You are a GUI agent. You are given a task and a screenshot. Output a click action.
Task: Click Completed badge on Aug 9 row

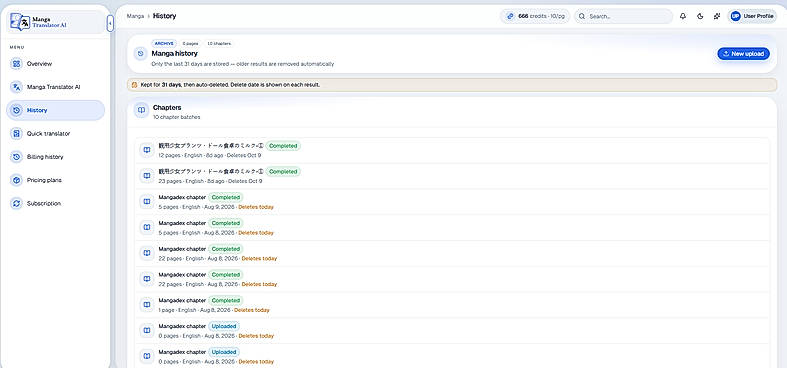pyautogui.click(x=225, y=197)
